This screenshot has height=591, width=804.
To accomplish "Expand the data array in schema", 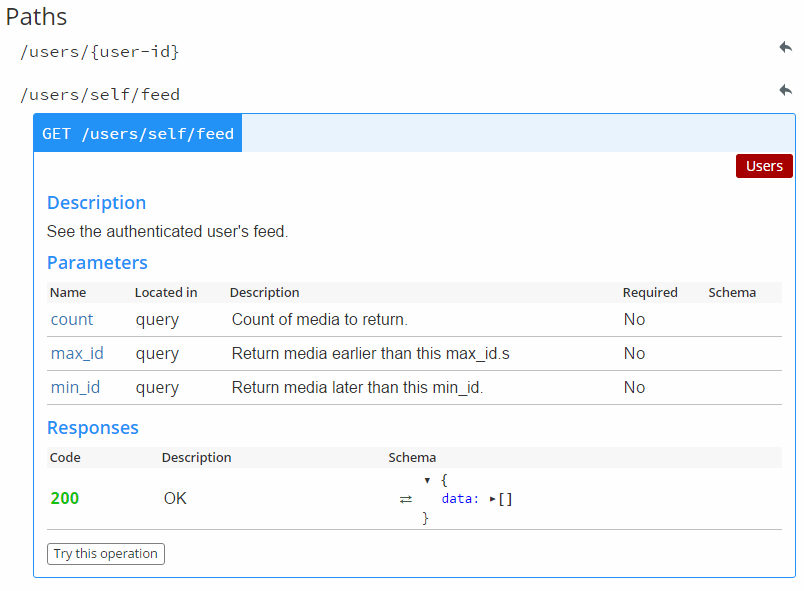I will (492, 499).
